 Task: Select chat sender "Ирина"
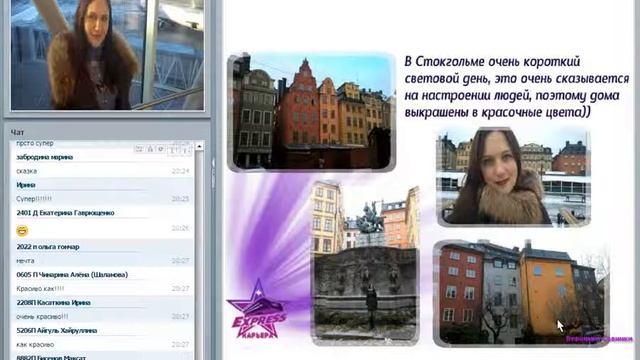26,185
